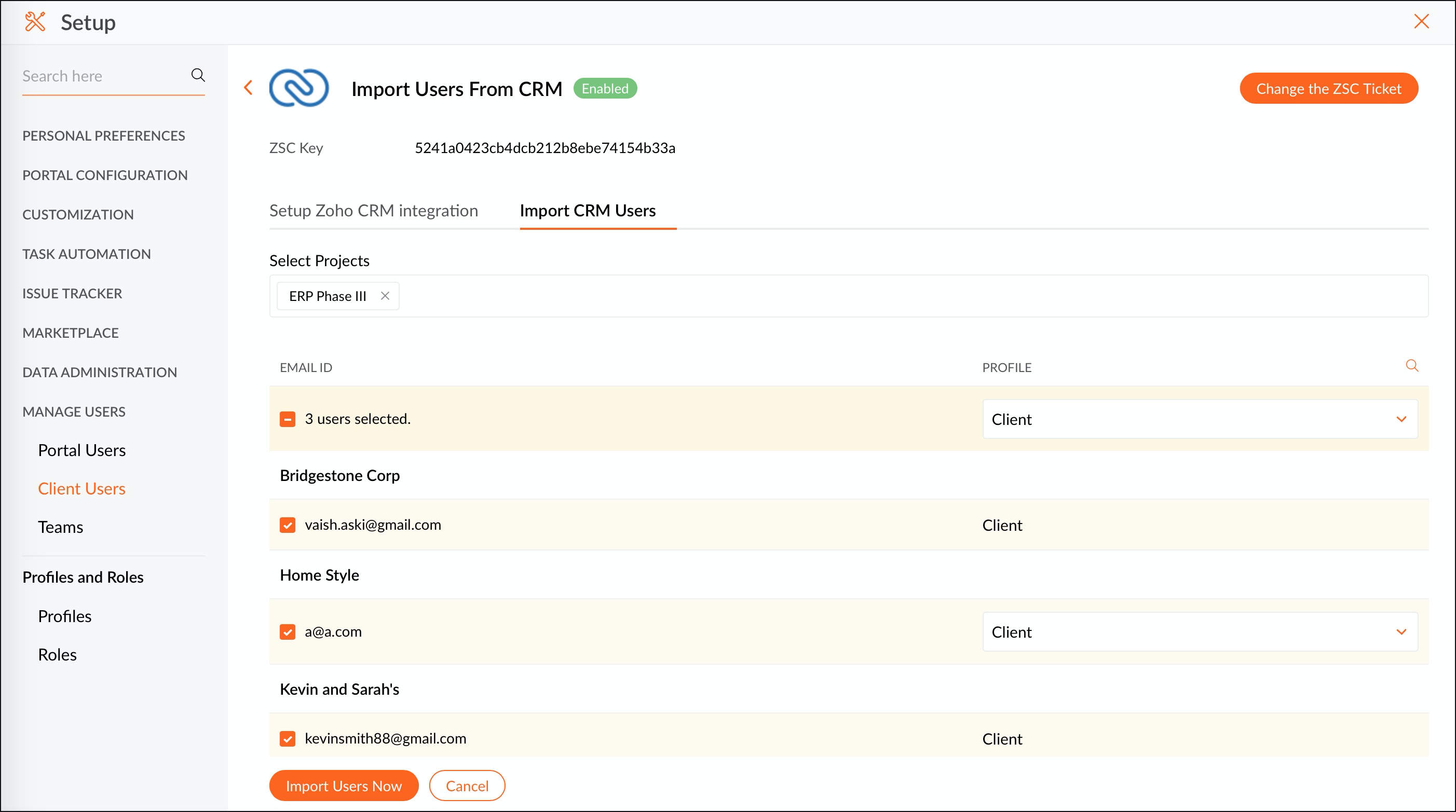1456x812 pixels.
Task: Click the search icon in the sidebar
Action: (x=198, y=75)
